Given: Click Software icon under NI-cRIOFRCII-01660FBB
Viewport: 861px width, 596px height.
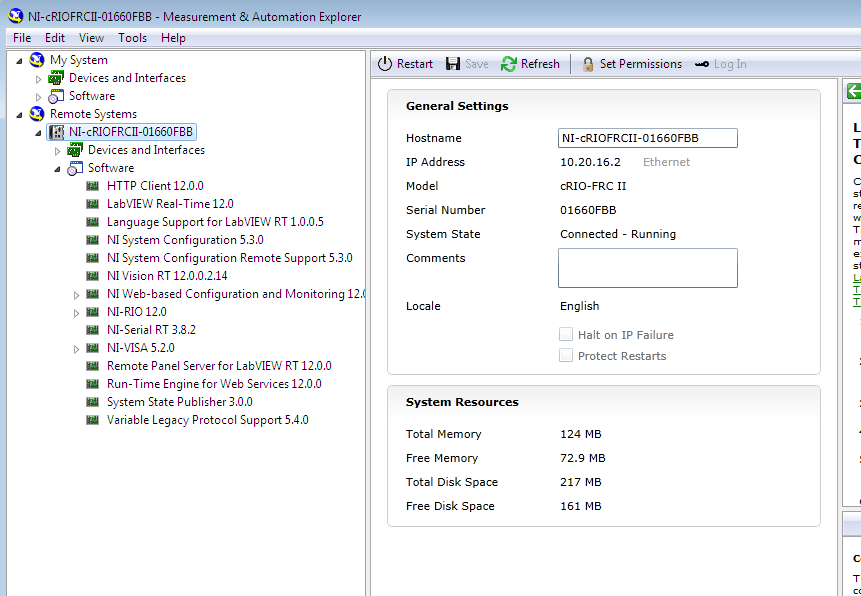Looking at the screenshot, I should pos(75,168).
